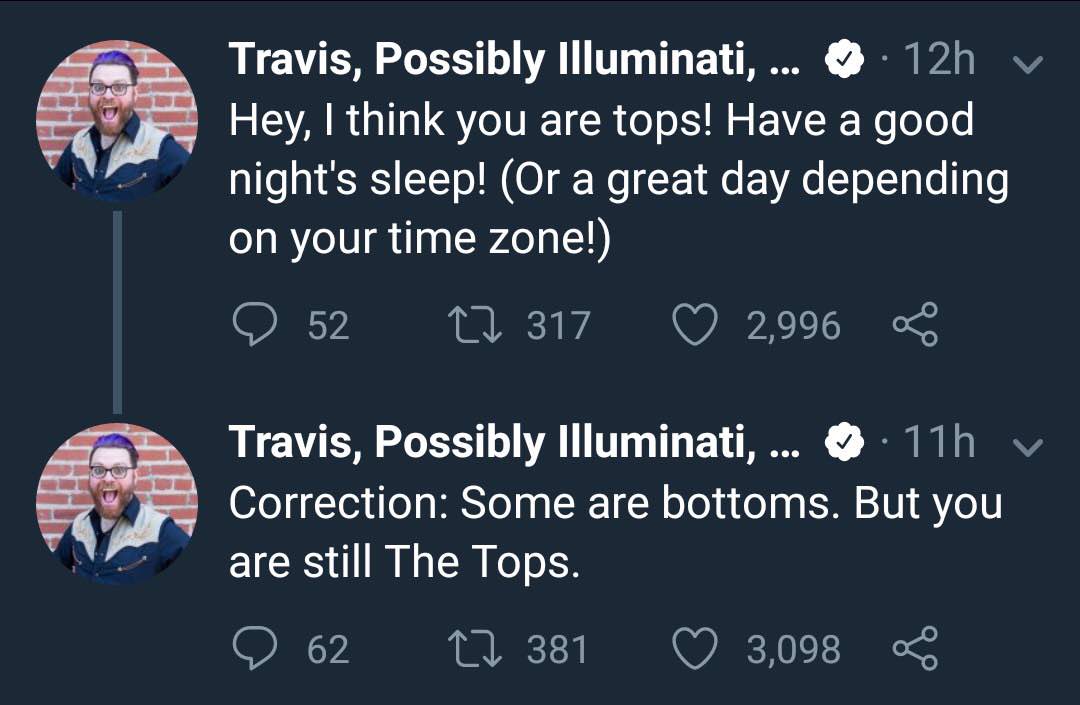Like the tweet with 2,996 likes

click(694, 324)
